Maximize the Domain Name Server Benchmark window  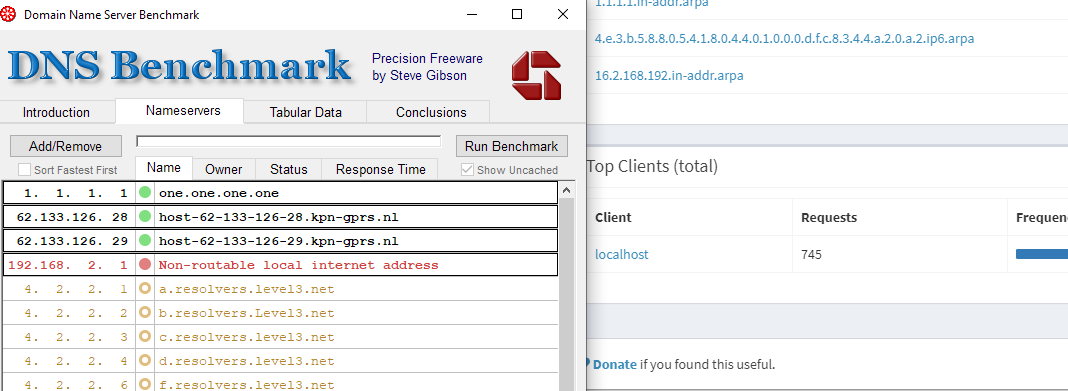[517, 14]
